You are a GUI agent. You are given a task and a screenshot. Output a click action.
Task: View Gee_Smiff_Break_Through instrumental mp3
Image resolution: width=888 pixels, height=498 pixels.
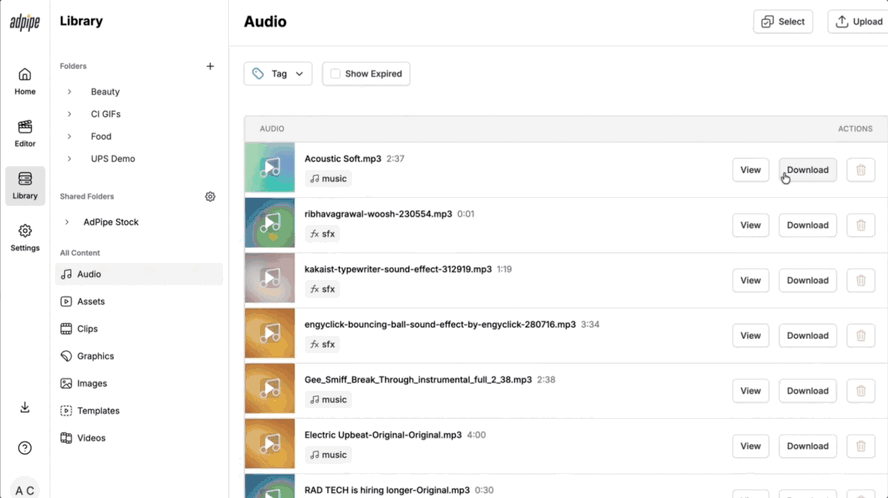[750, 391]
